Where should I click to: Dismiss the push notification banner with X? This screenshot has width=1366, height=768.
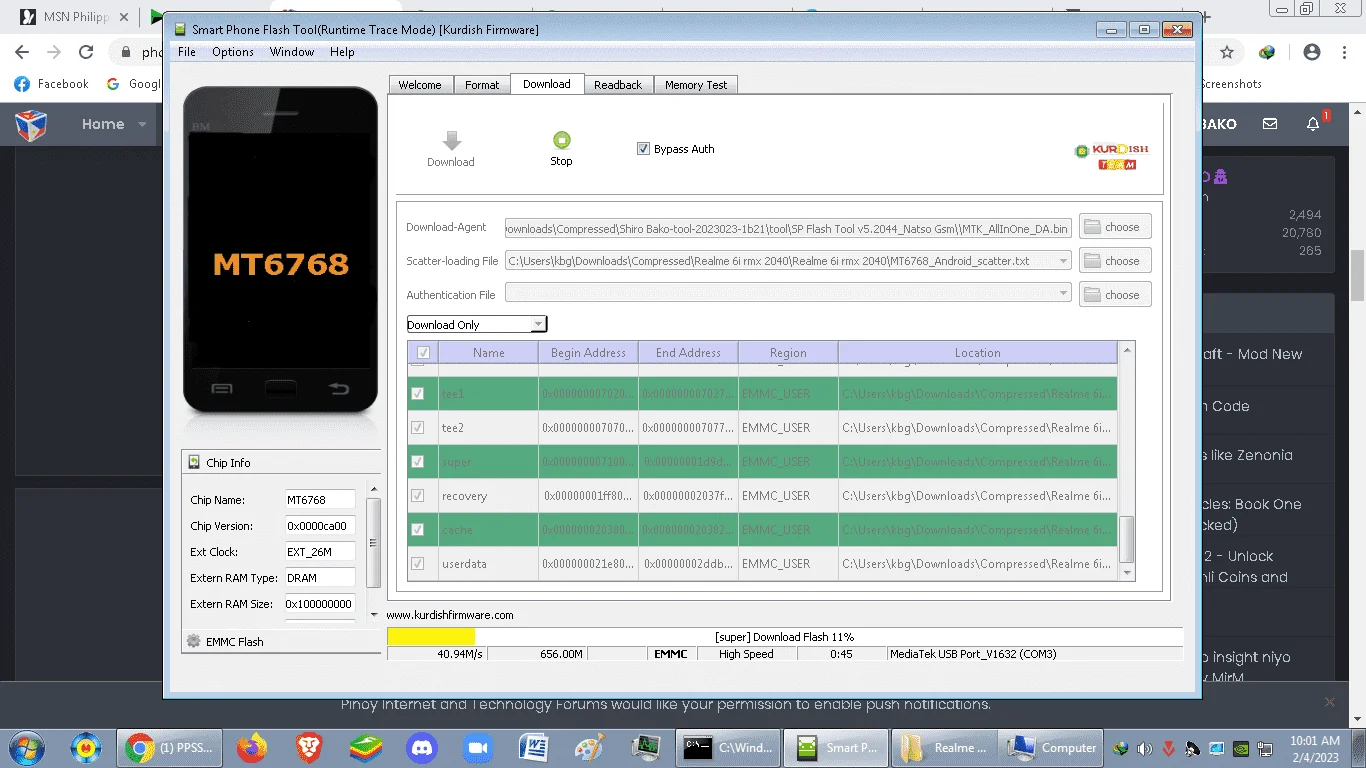coord(1330,702)
